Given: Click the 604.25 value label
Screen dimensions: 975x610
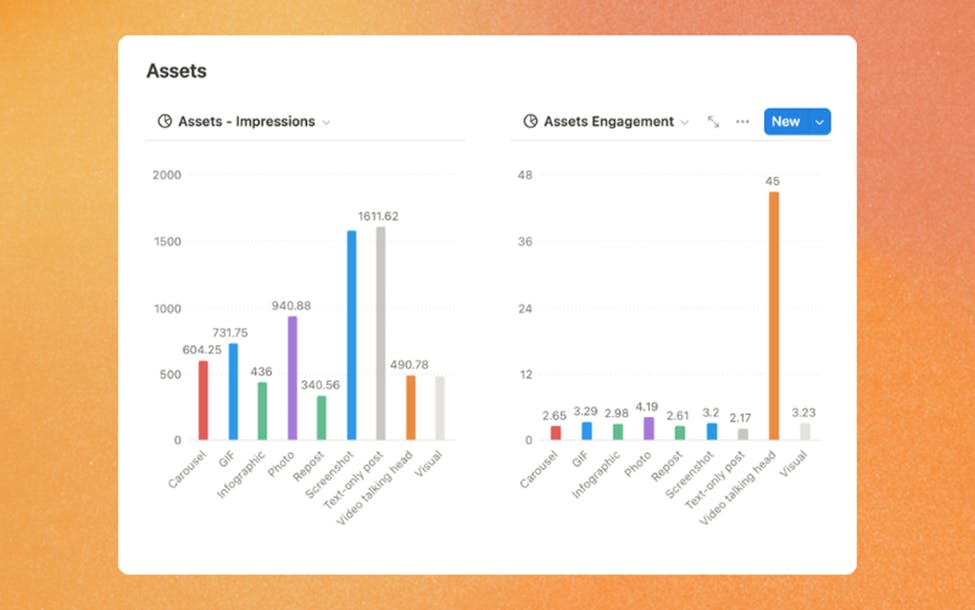Looking at the screenshot, I should click(202, 350).
